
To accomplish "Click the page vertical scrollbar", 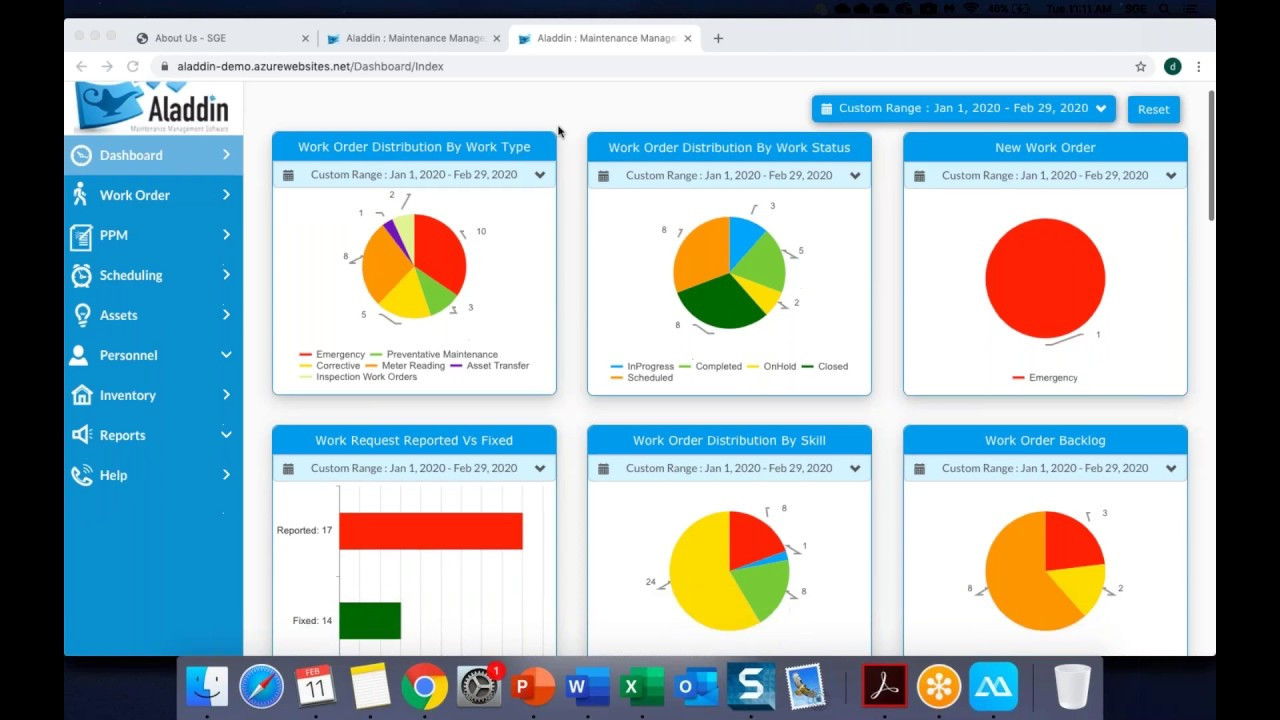I will point(1211,155).
